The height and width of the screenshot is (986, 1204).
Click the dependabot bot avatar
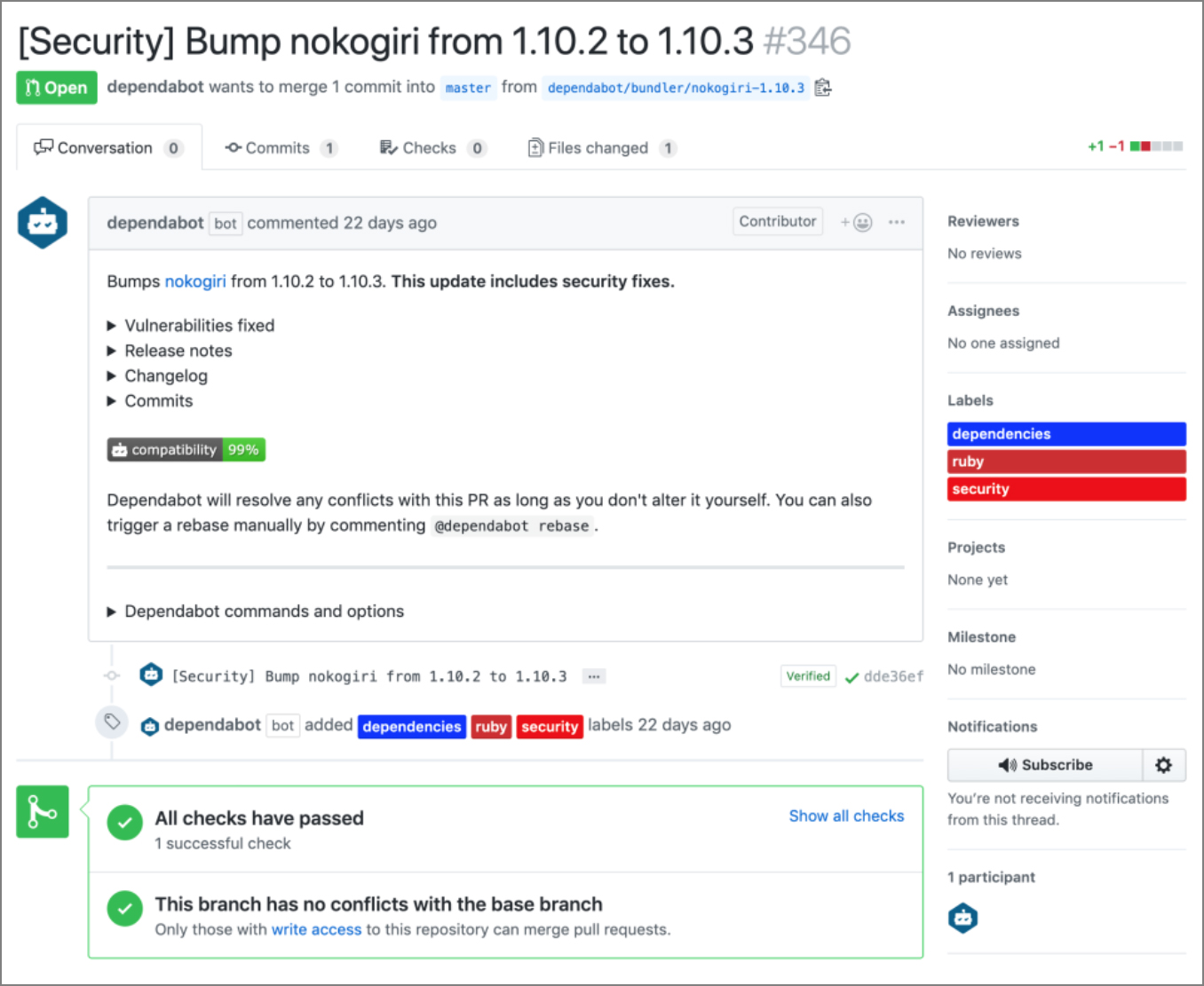point(42,223)
